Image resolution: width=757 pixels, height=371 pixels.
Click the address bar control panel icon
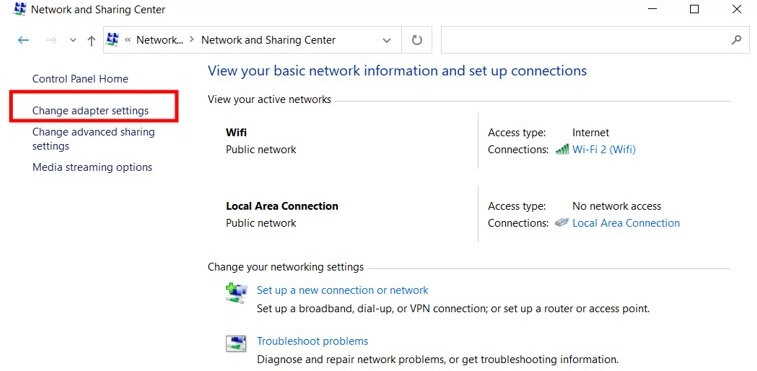pyautogui.click(x=112, y=40)
